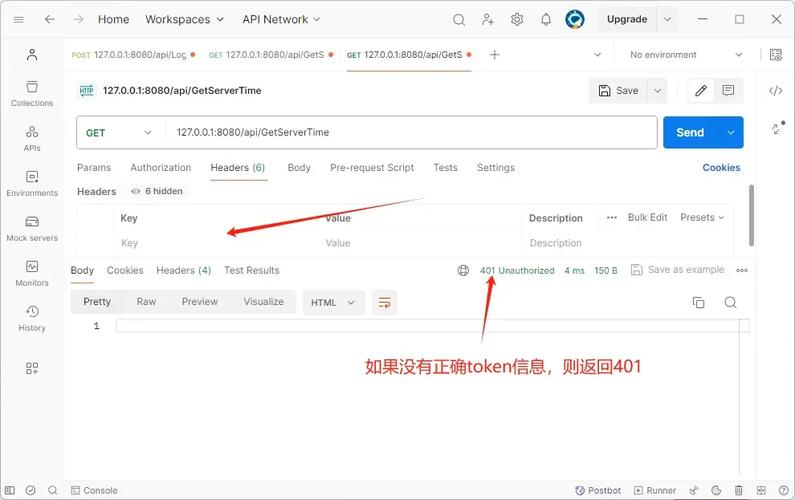Go back with the left arrow
795x500 pixels.
(x=49, y=19)
